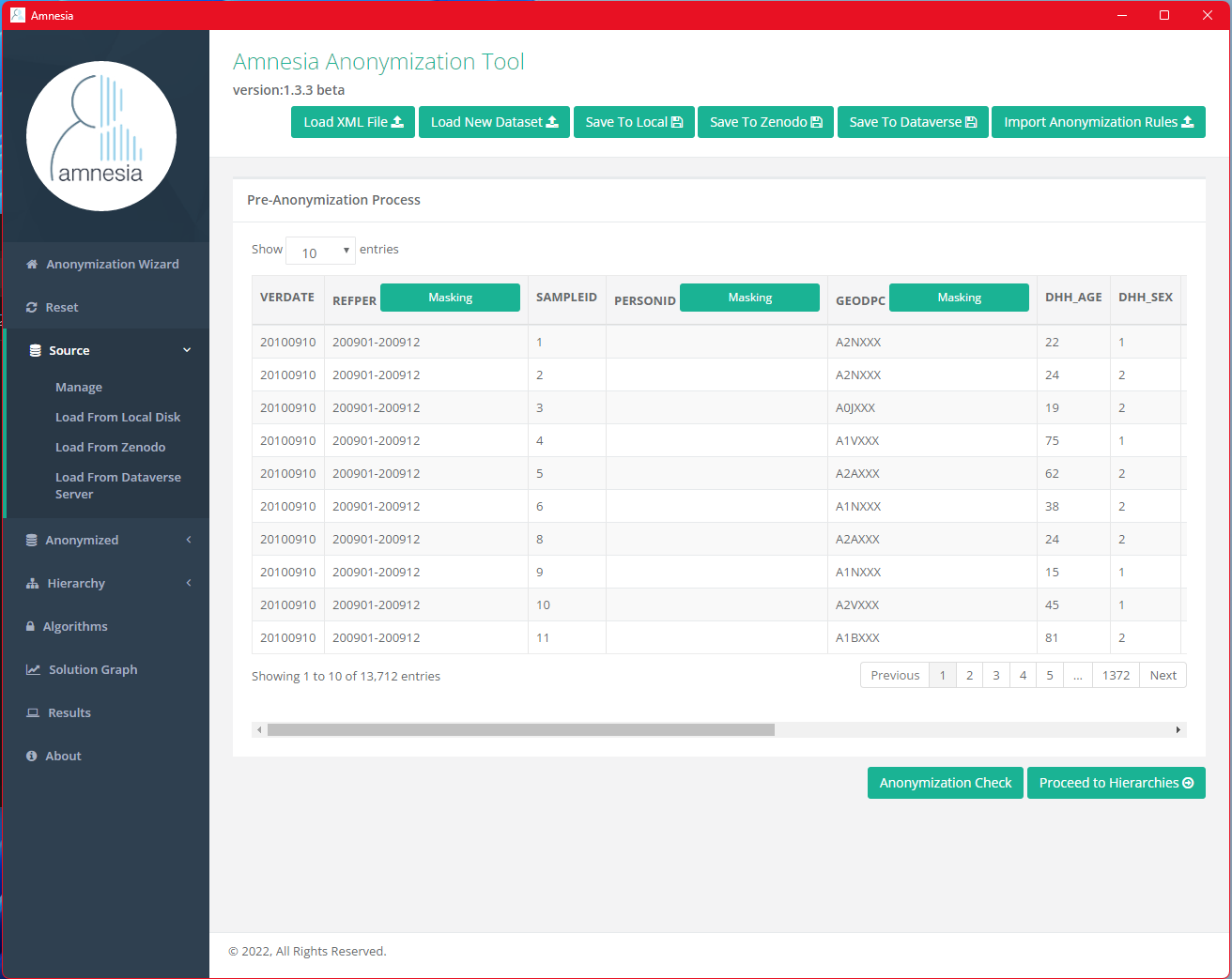Click Showing 1 to 10 entries text

tap(346, 677)
